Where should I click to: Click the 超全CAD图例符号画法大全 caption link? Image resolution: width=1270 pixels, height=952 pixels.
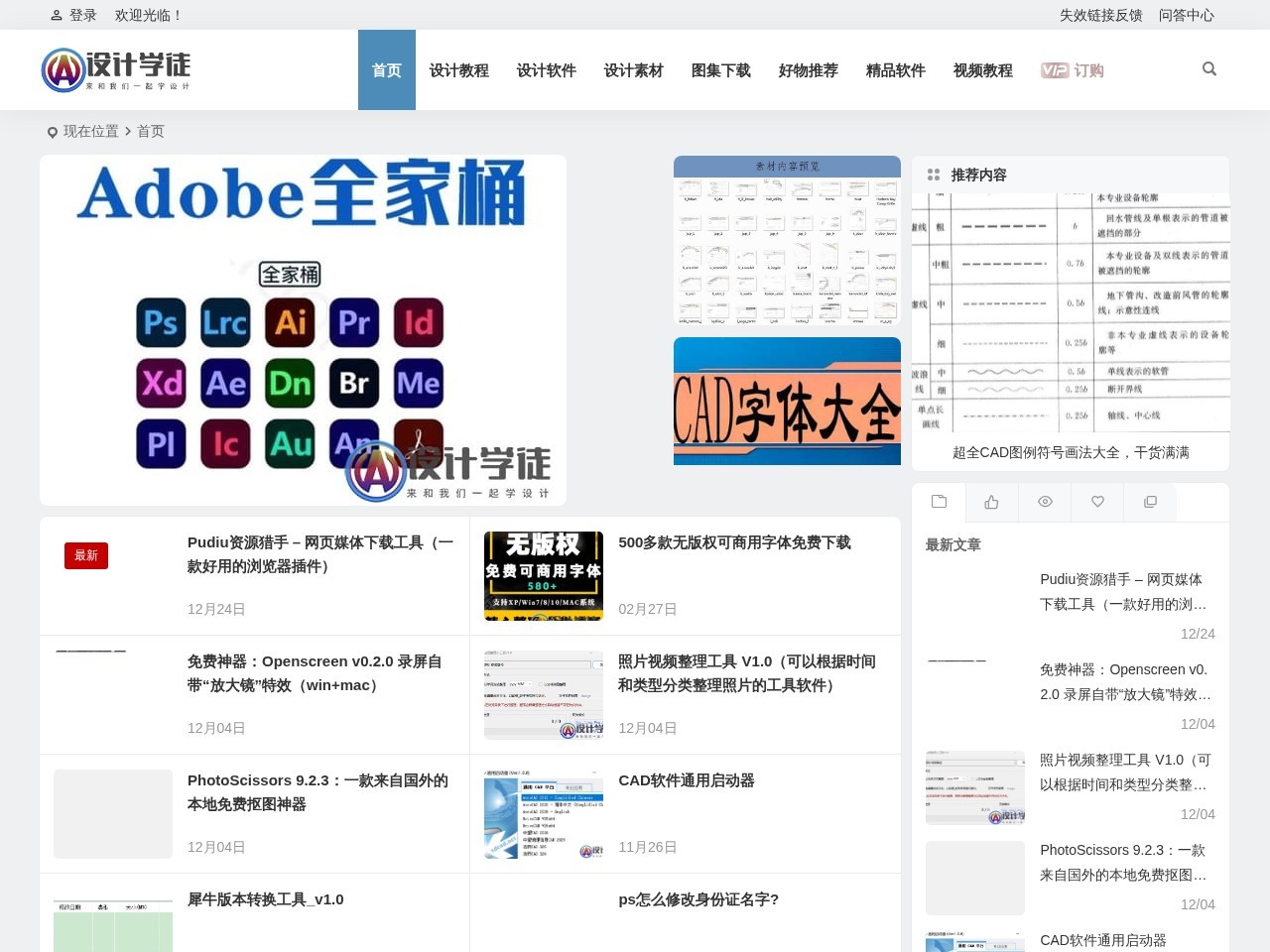pos(1070,452)
